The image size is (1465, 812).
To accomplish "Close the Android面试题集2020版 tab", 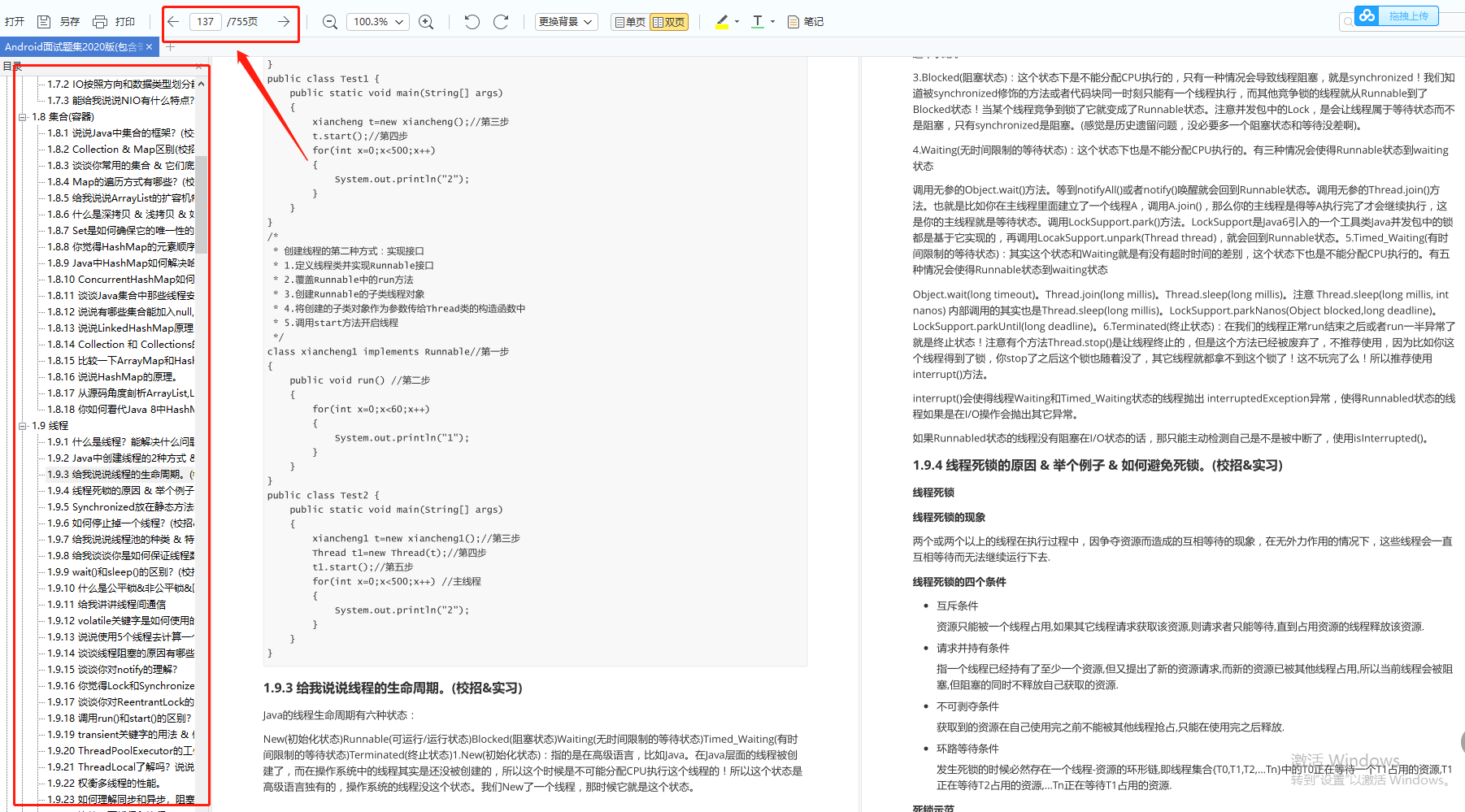I will coord(149,47).
